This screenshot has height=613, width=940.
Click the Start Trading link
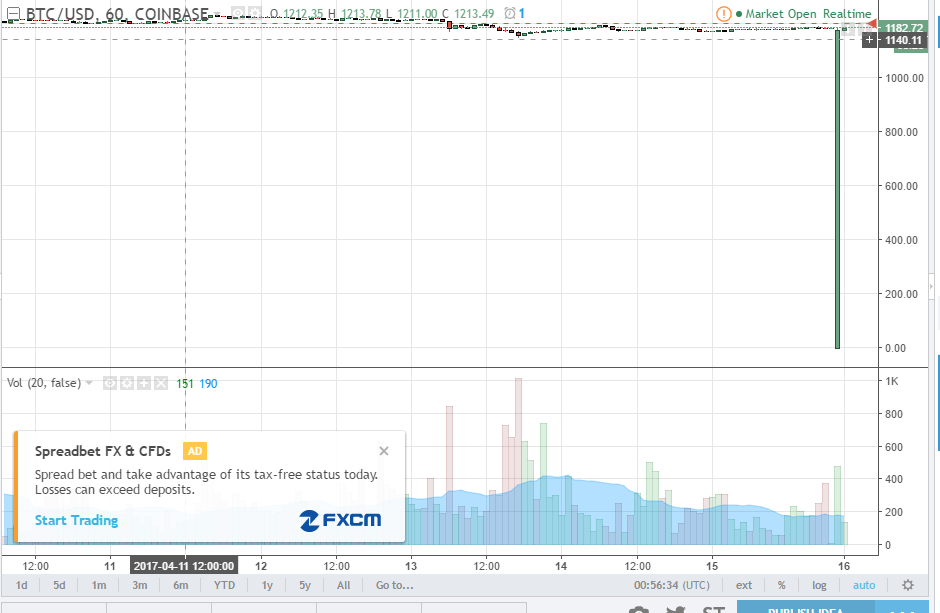(x=76, y=520)
